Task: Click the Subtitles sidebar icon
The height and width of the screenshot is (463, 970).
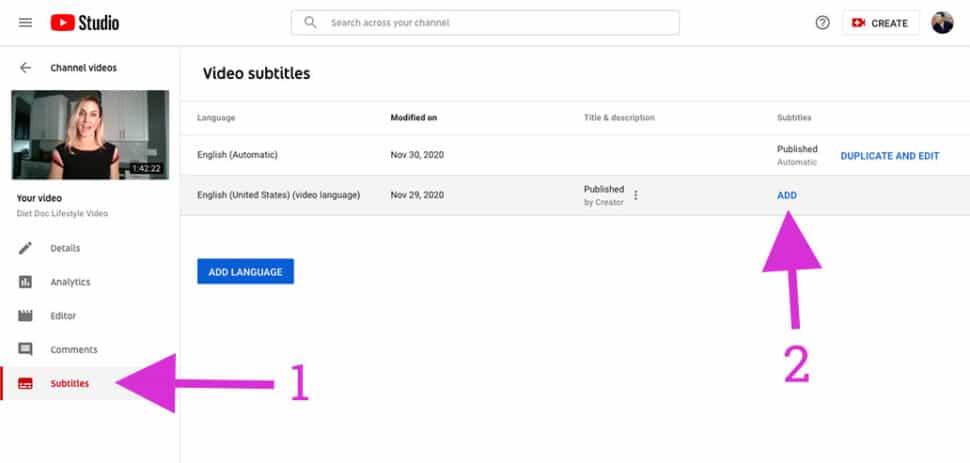Action: coord(25,384)
